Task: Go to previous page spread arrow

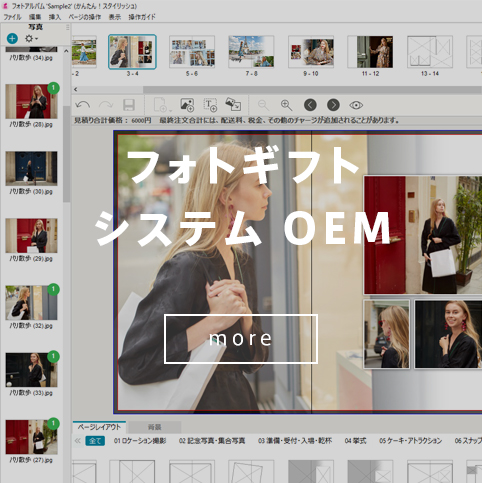Action: (x=310, y=105)
